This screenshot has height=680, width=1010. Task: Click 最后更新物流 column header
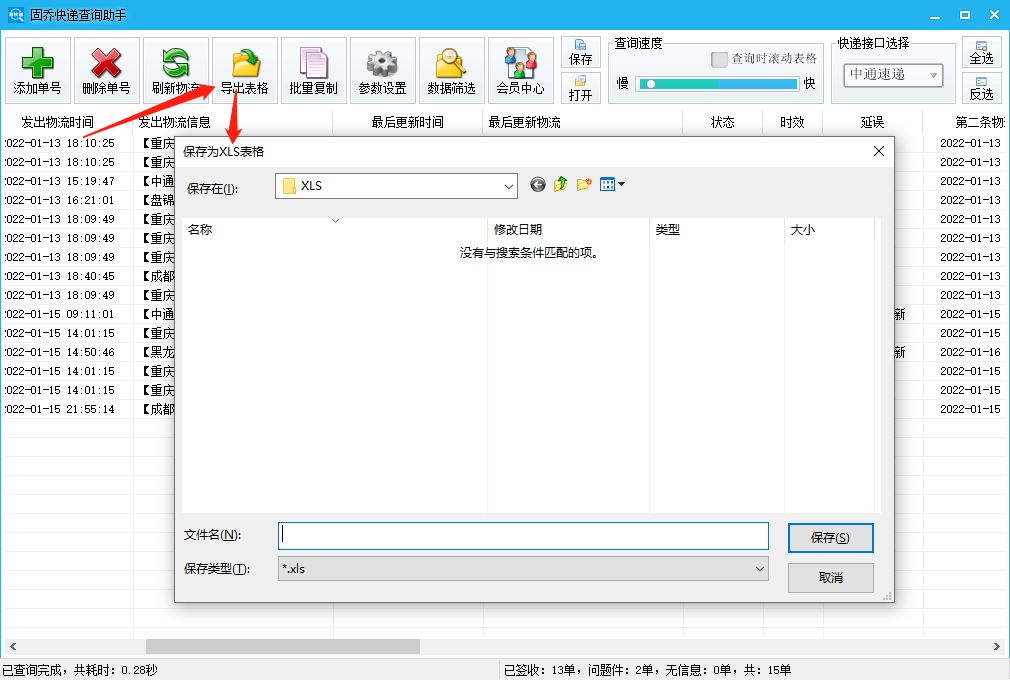click(x=524, y=122)
